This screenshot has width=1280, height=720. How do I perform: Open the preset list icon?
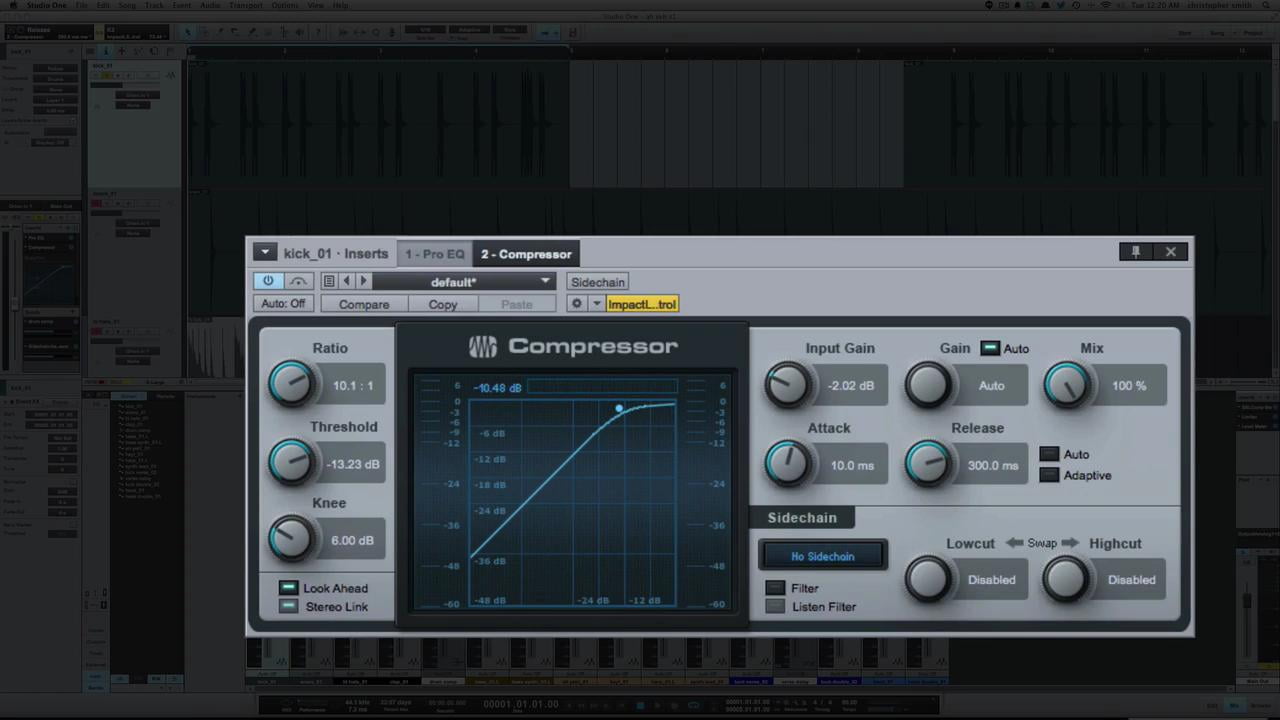coord(329,281)
